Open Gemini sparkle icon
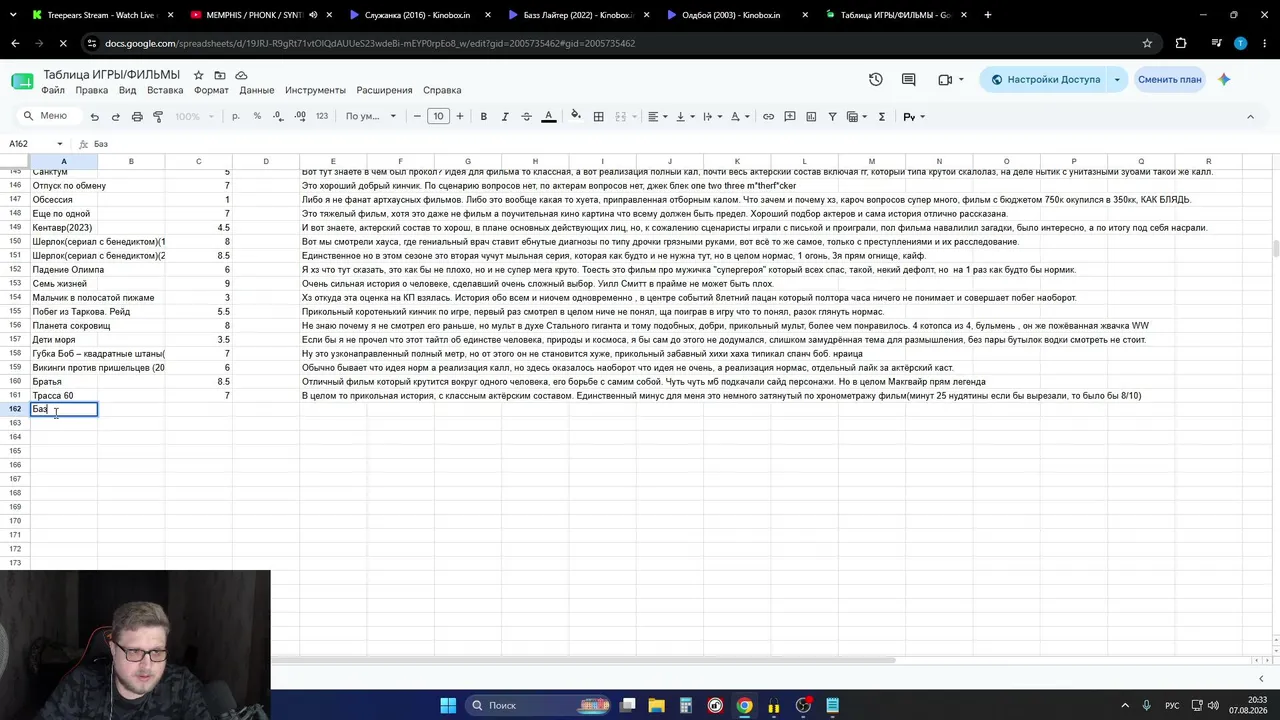 coord(1224,79)
